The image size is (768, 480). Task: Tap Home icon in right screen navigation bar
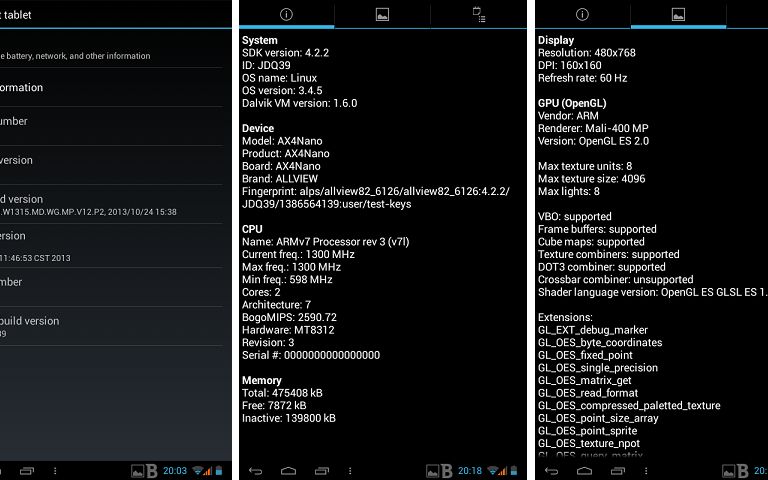(584, 470)
